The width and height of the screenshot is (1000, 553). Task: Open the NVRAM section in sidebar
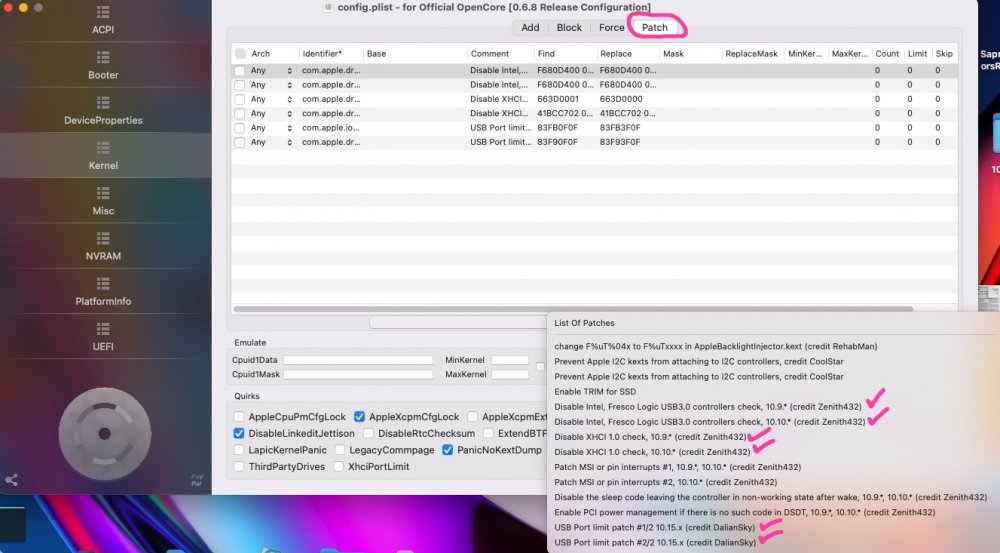coord(103,247)
